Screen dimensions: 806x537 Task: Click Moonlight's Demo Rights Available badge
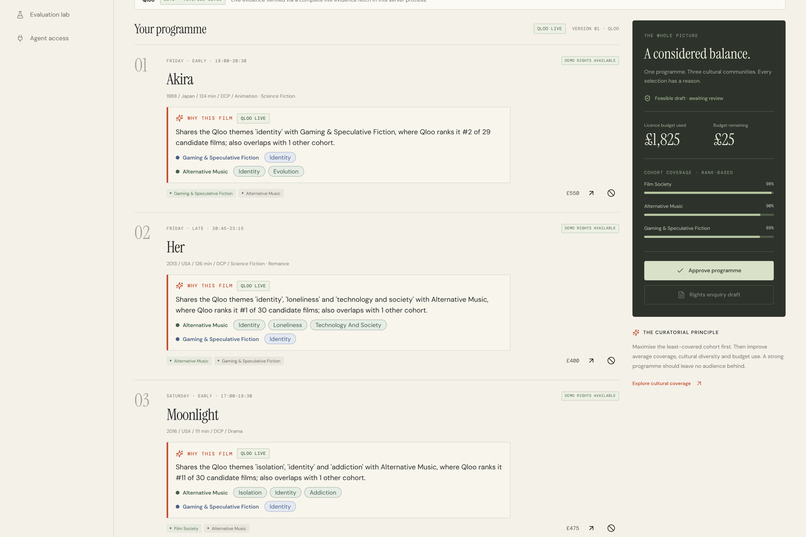coord(590,396)
